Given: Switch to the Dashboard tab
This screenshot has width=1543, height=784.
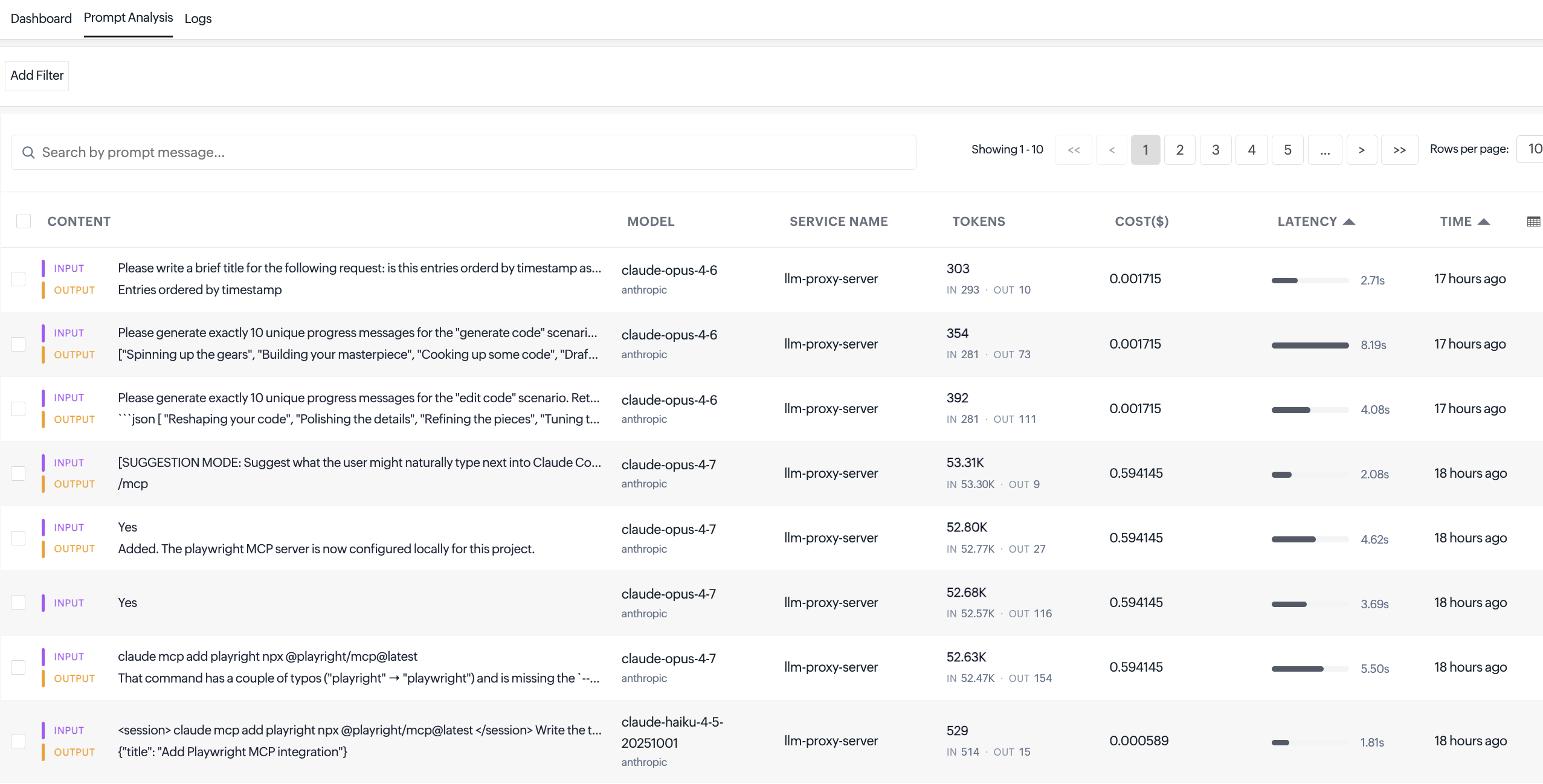Looking at the screenshot, I should 41,18.
